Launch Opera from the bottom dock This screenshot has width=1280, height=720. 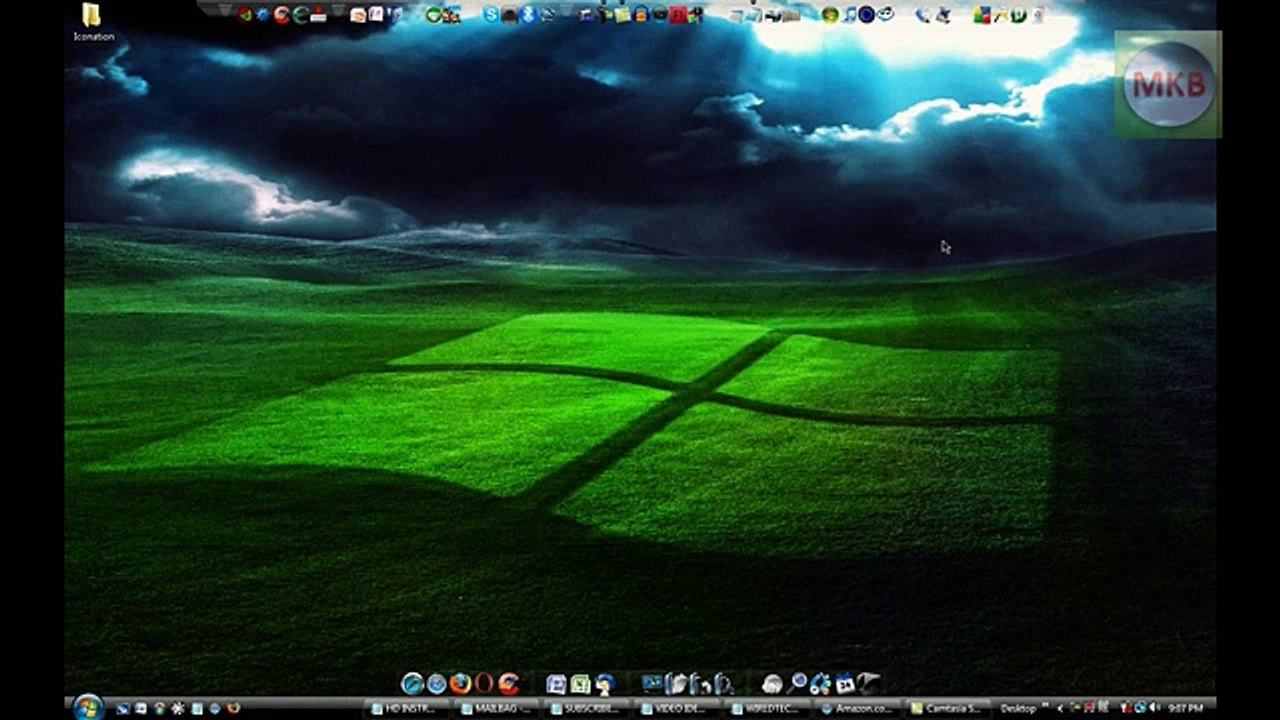pyautogui.click(x=484, y=684)
